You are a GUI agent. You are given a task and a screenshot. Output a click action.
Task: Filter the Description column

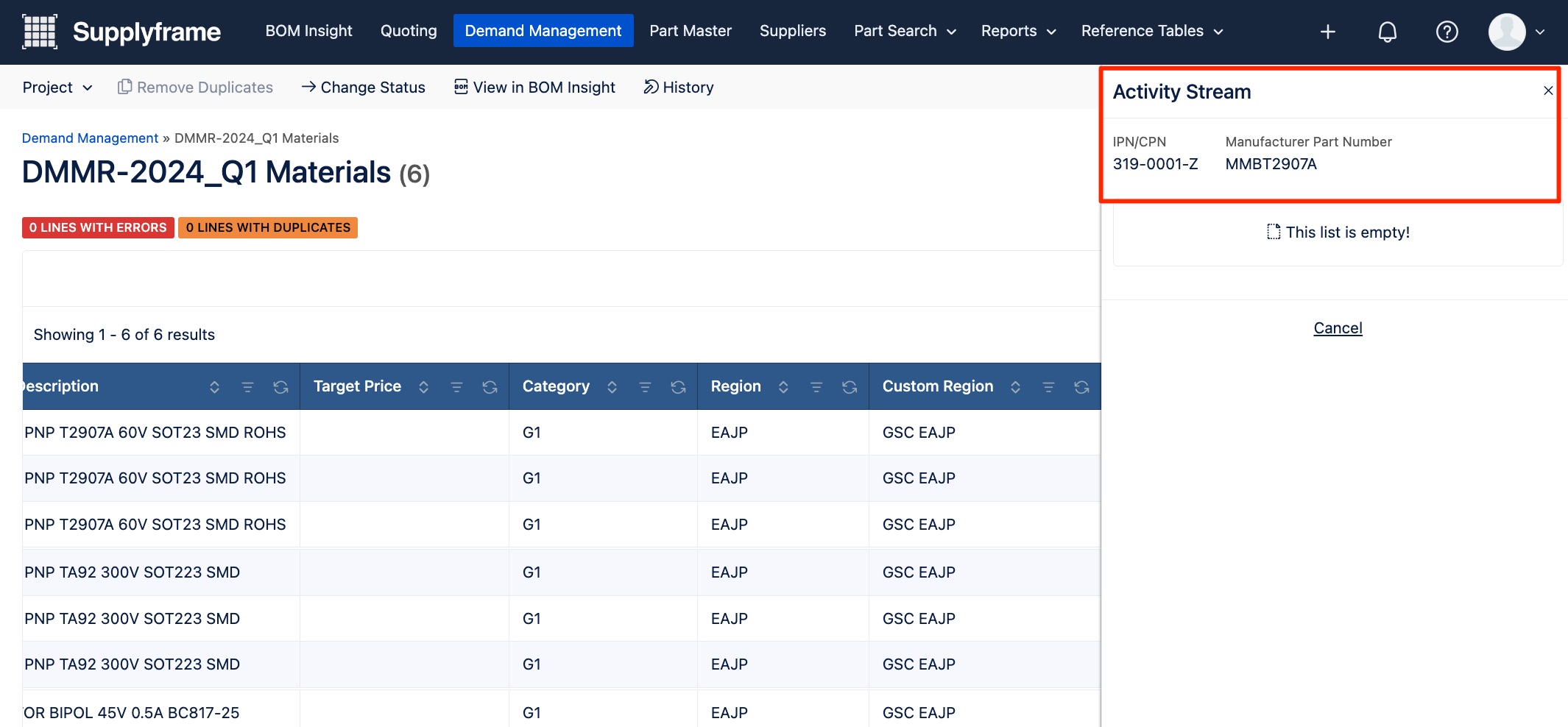[247, 387]
